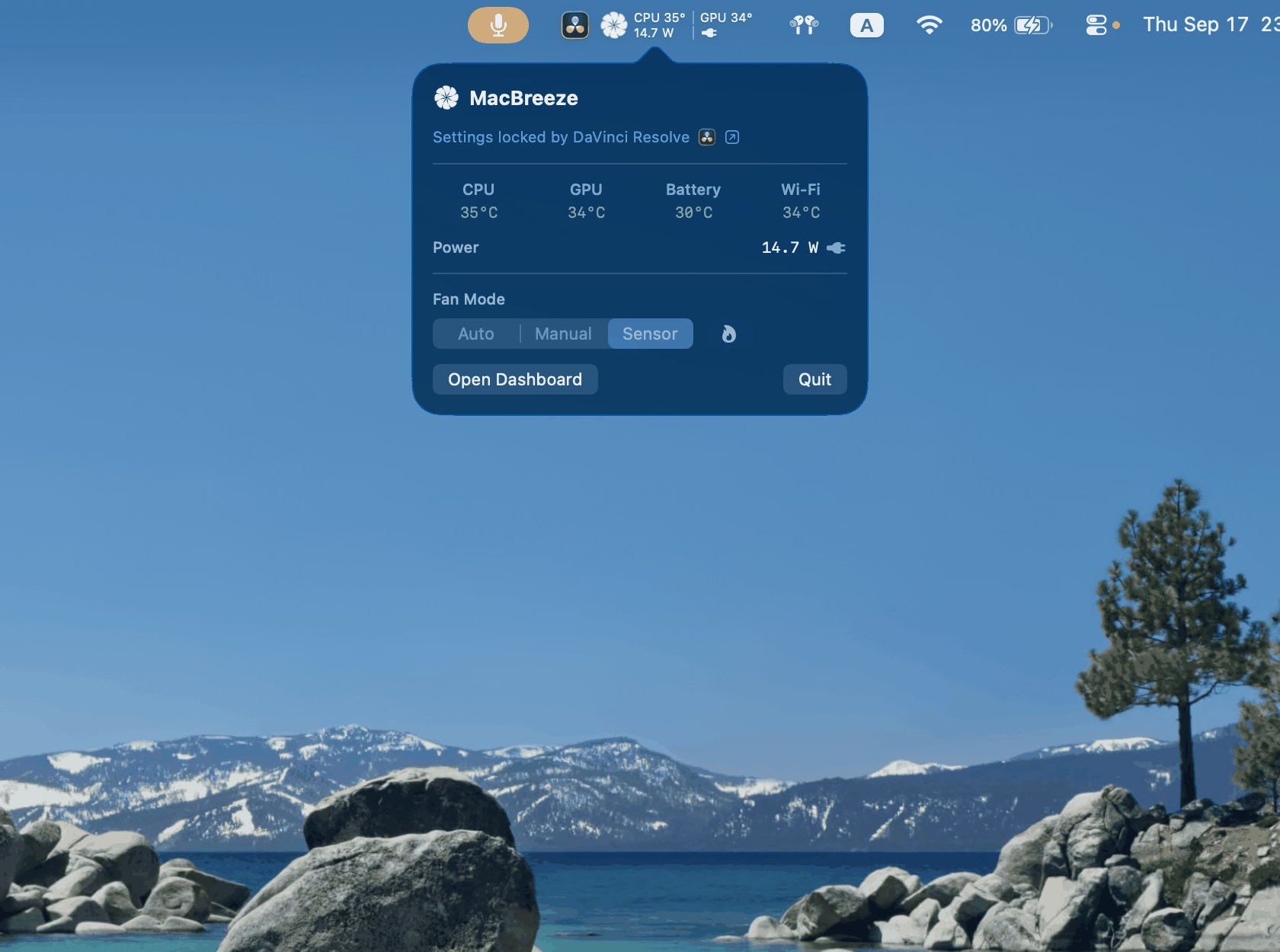Screen dimensions: 1280x952
Task: Click the plug icon under GPU in menu bar
Action: [709, 33]
